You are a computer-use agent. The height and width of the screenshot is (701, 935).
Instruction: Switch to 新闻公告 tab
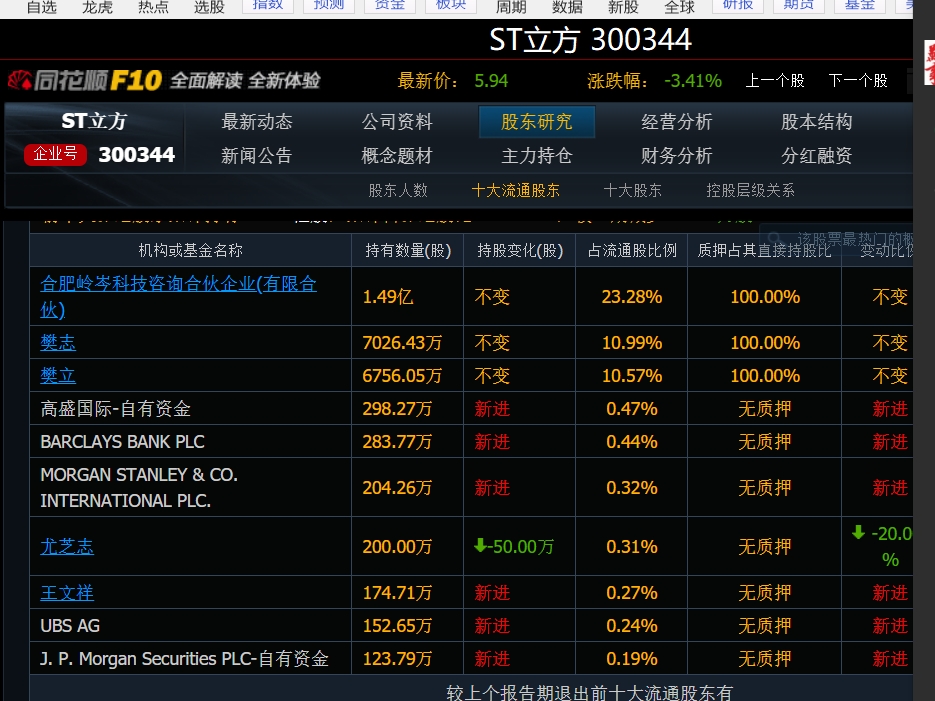tap(257, 156)
